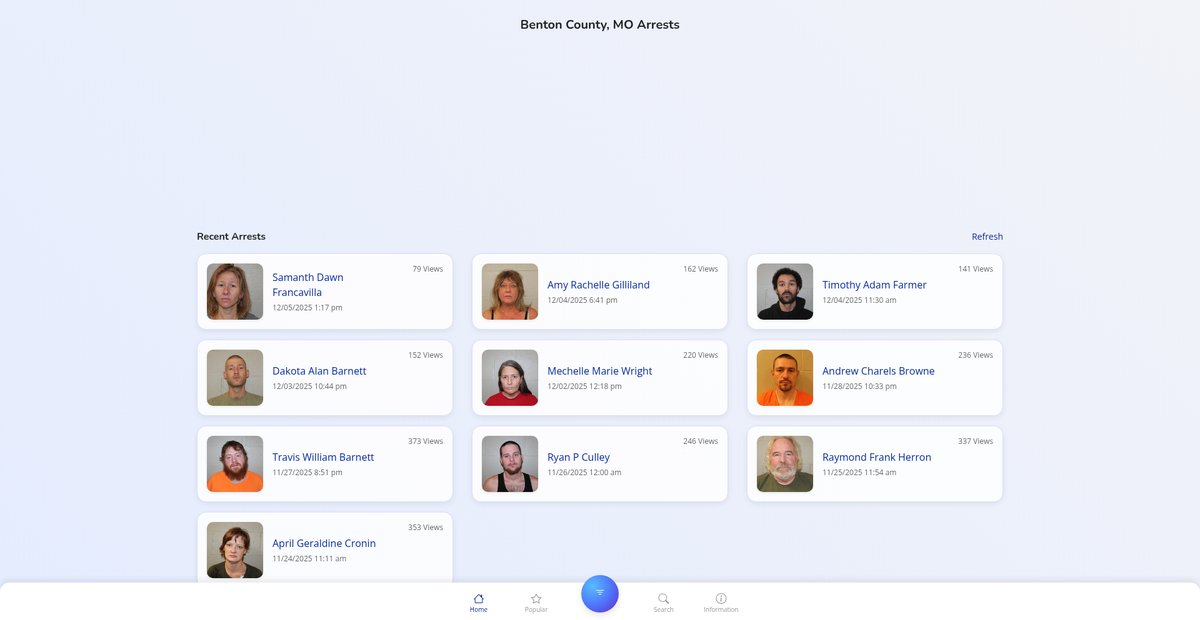This screenshot has height=620, width=1200.
Task: Click the date '11/27/2025 8:51 pm'
Action: point(308,472)
